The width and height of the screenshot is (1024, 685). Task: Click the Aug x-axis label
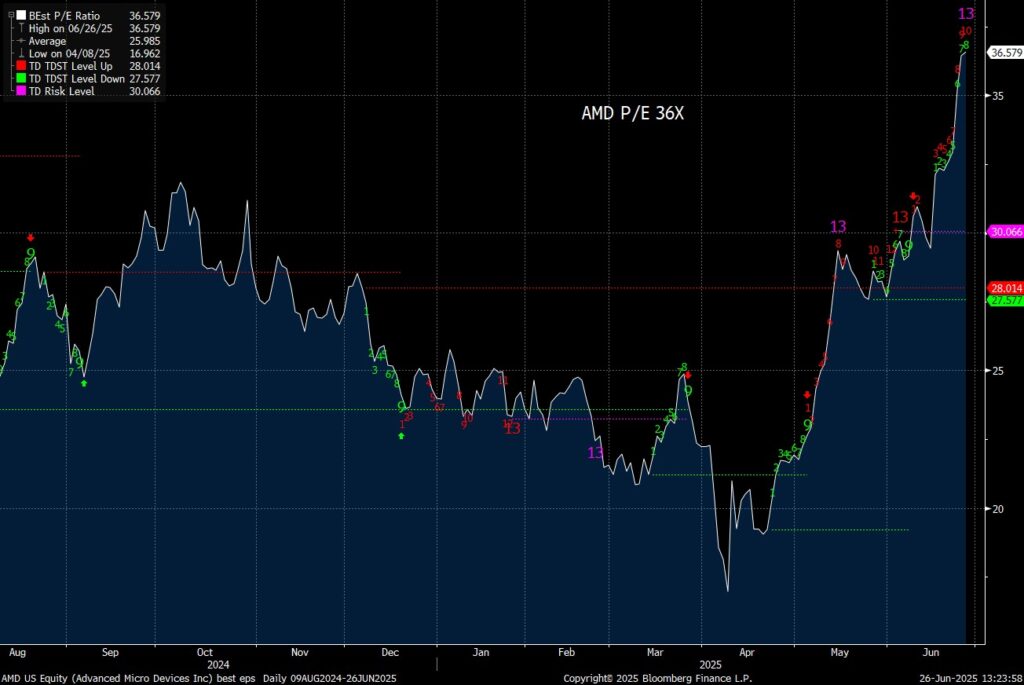(18, 652)
